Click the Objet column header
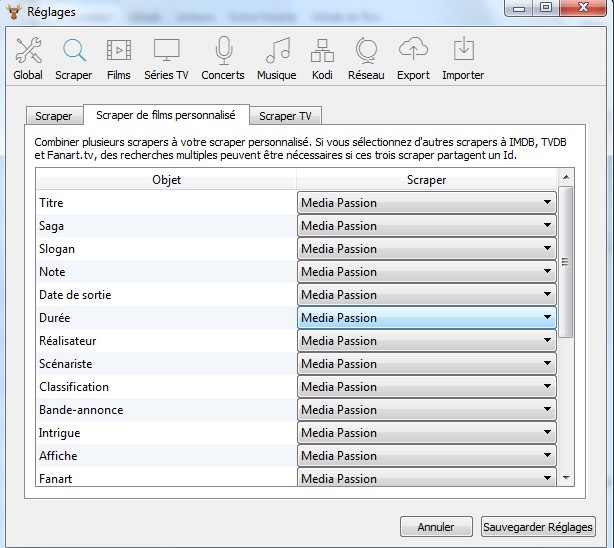 pos(166,180)
